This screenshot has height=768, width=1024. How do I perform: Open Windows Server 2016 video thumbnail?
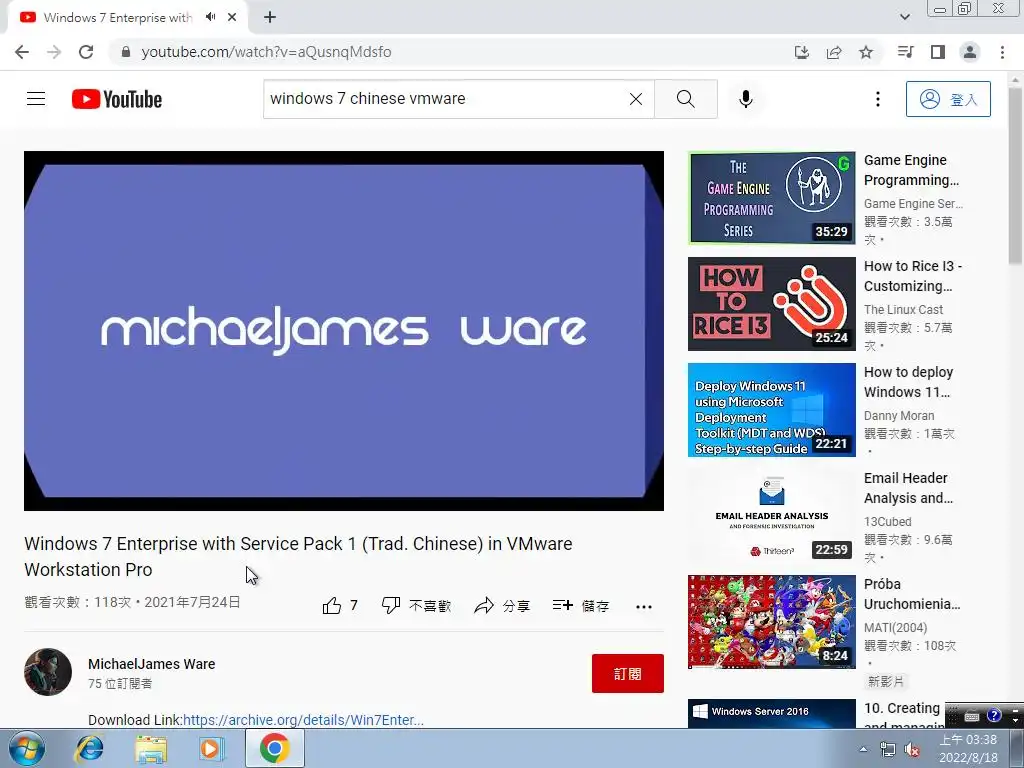click(771, 714)
